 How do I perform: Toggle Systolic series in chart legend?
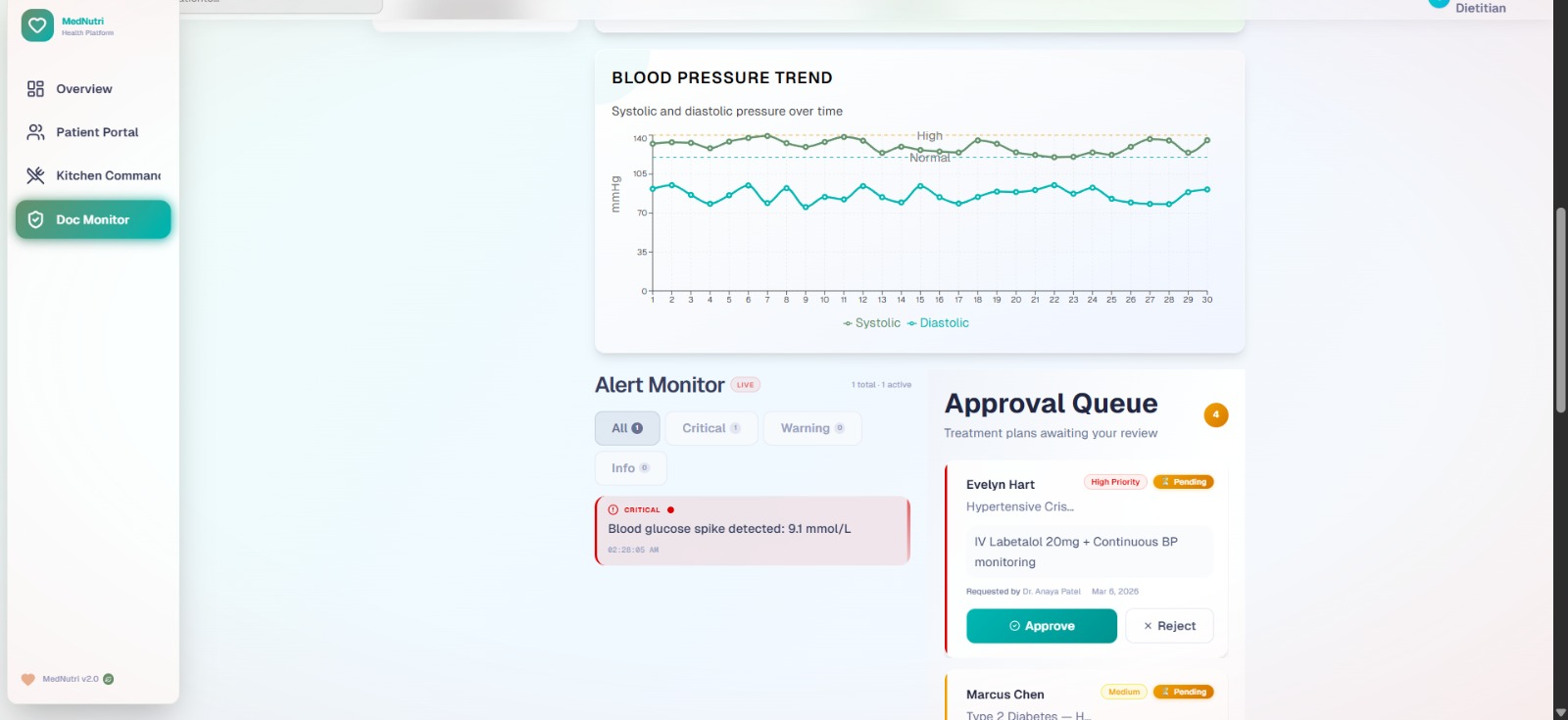tap(871, 323)
